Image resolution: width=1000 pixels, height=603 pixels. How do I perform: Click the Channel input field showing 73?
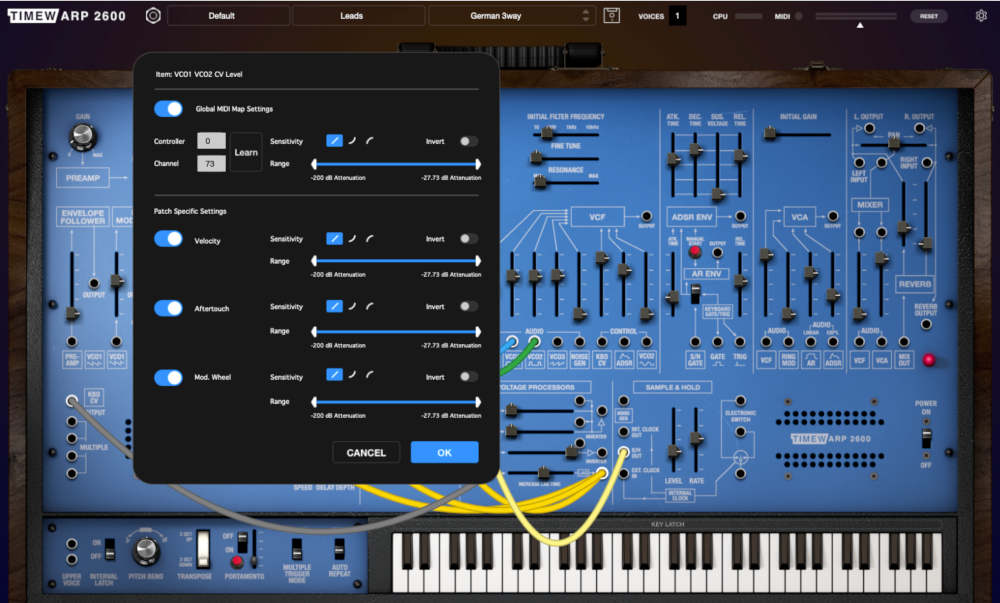click(x=211, y=163)
